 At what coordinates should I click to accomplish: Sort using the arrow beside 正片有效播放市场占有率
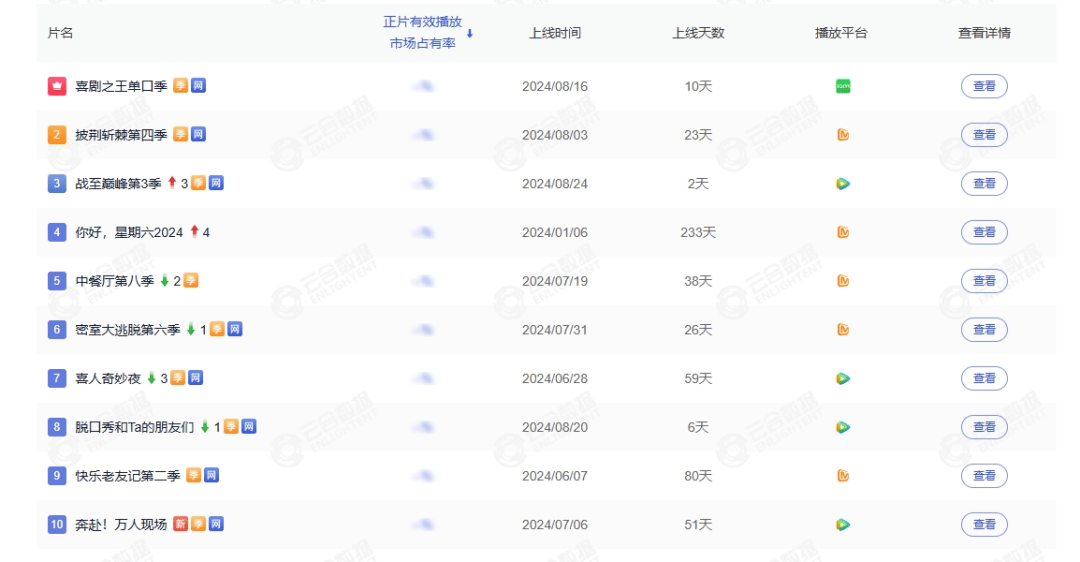pyautogui.click(x=470, y=34)
